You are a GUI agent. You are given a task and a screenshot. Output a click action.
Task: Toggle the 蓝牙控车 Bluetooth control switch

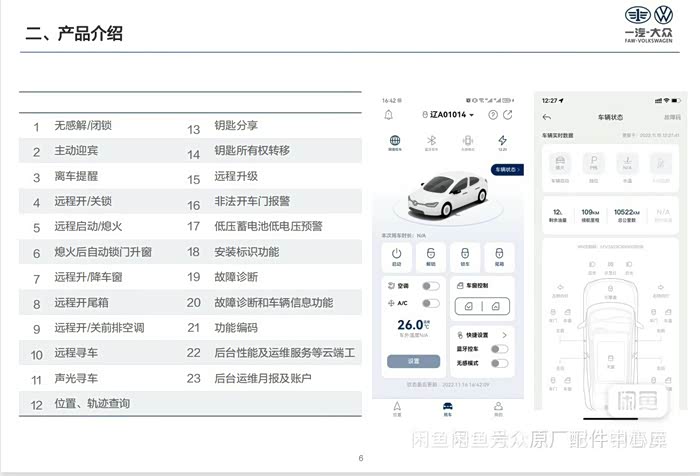click(499, 349)
